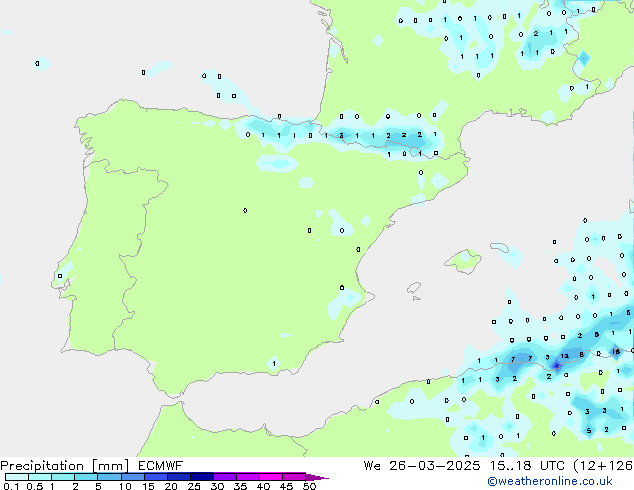This screenshot has width=634, height=490.
Task: Click the 'We' weekday abbreviation
Action: [372, 466]
